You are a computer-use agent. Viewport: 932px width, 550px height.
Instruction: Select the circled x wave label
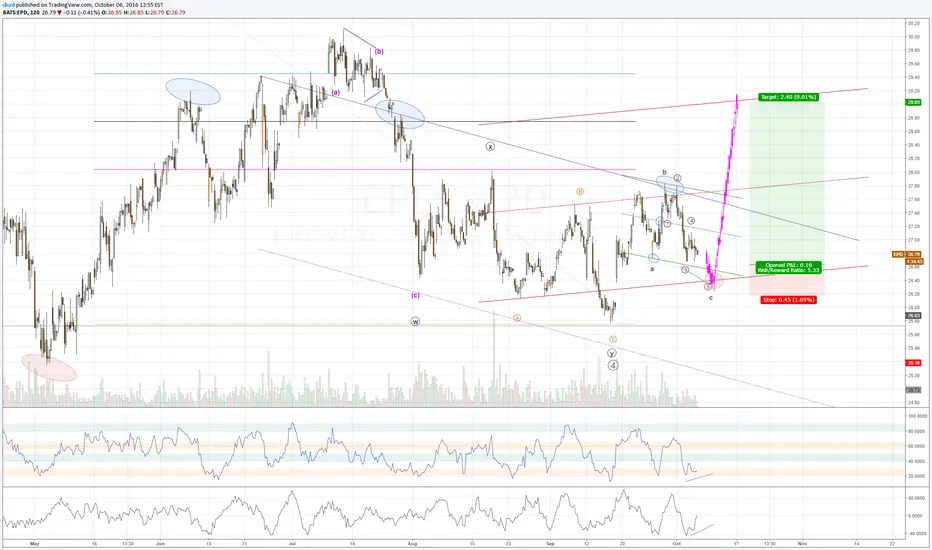point(490,146)
